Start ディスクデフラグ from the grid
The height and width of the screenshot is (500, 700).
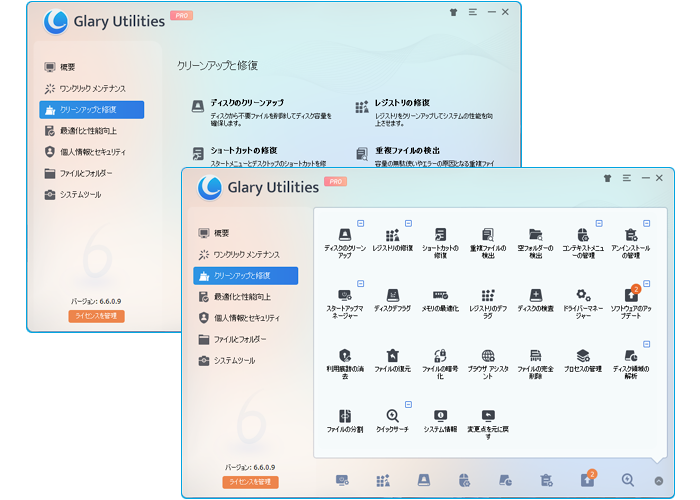[392, 300]
